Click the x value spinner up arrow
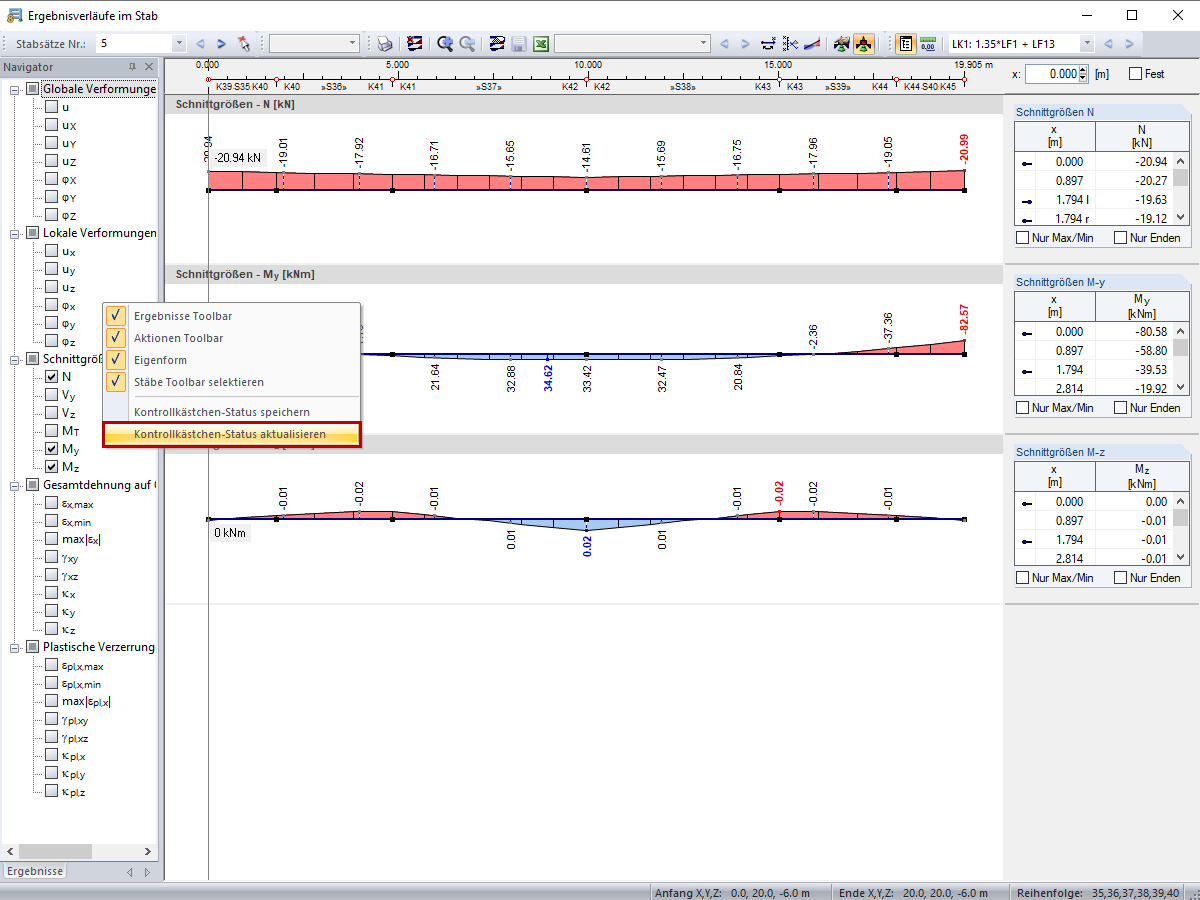Screen dimensions: 1200x900 [x=1082, y=70]
